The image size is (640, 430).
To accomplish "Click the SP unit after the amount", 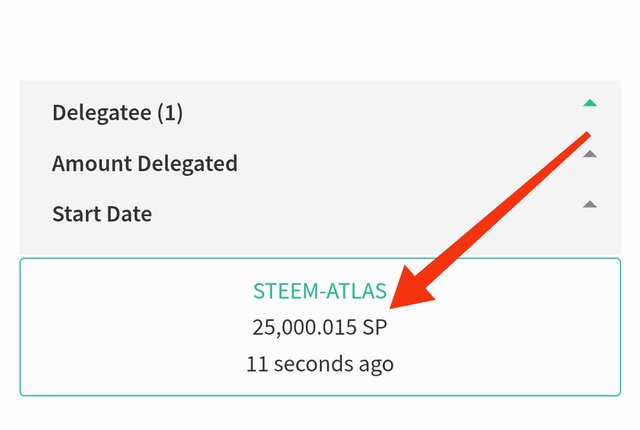I will pyautogui.click(x=373, y=327).
